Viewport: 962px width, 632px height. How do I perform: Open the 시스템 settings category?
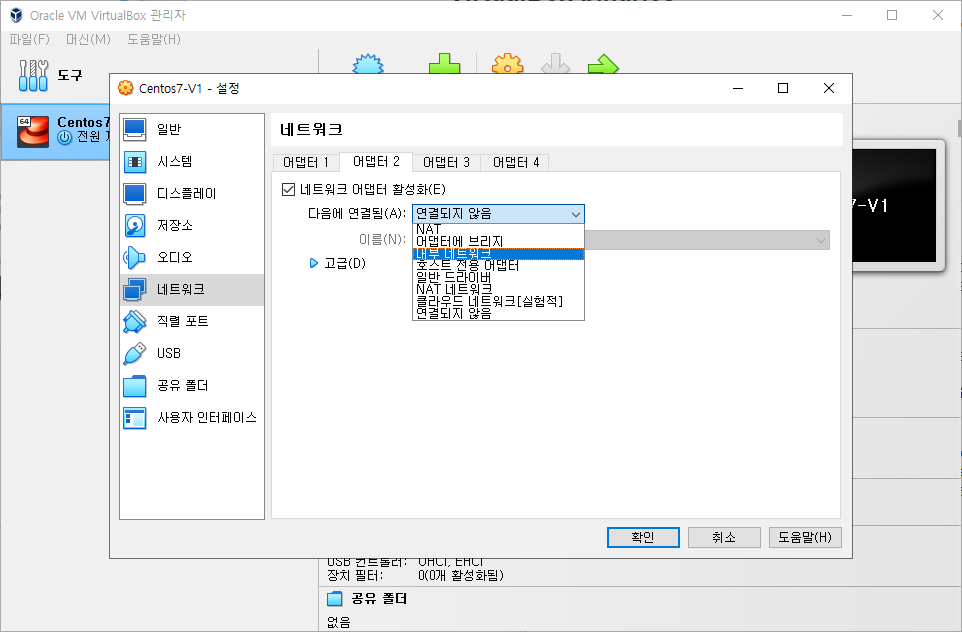pos(192,161)
